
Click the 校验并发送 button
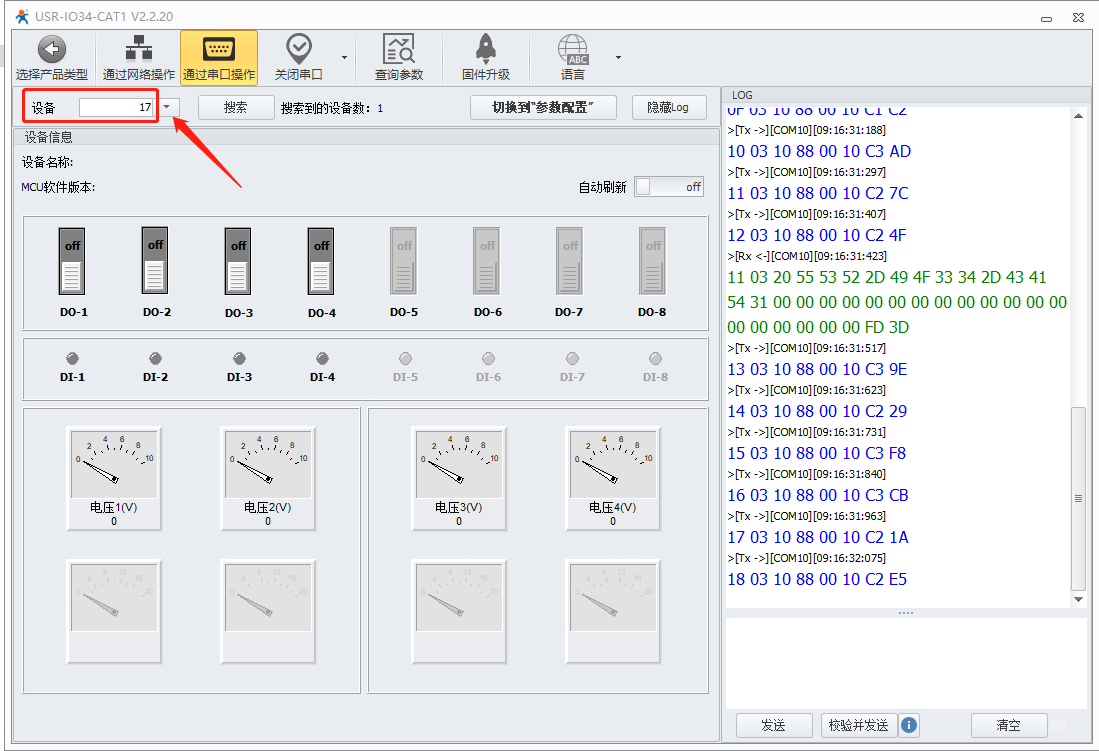click(x=859, y=725)
